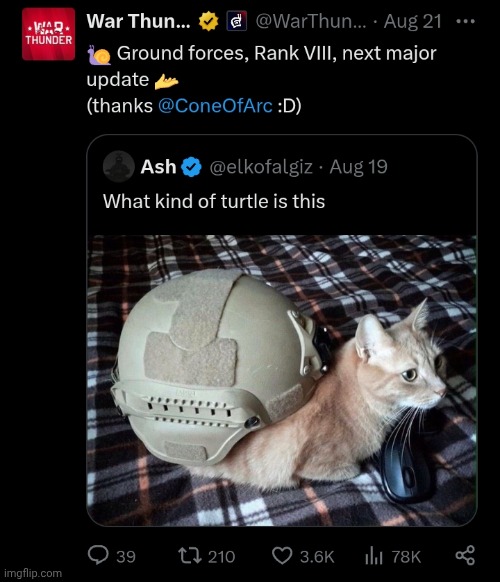The height and width of the screenshot is (582, 500).
Task: View analytics via the bar-chart icon
Action: point(373,556)
